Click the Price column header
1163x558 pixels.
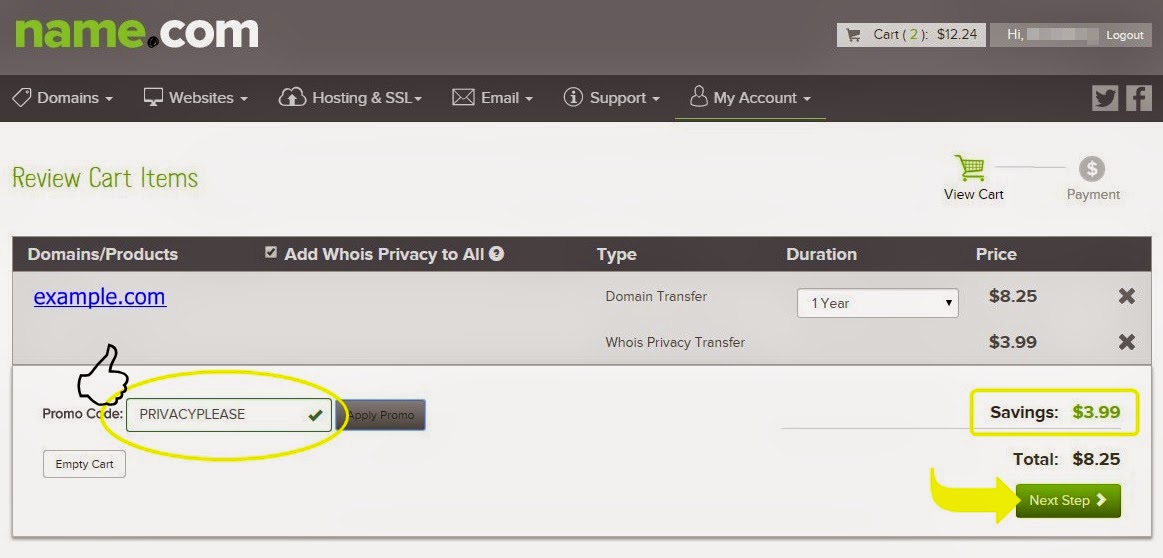[x=996, y=255]
